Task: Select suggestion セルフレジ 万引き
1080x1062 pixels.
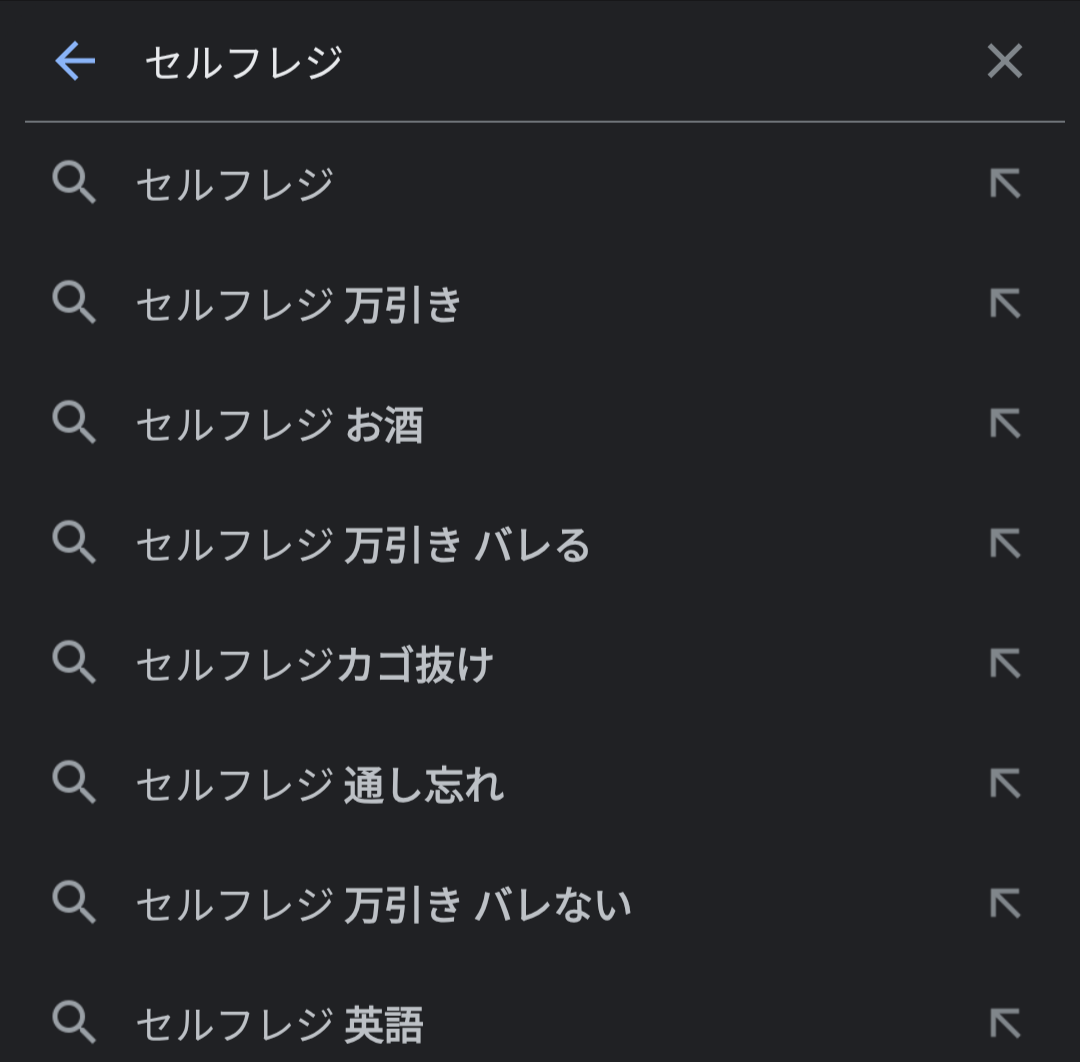Action: [x=298, y=305]
